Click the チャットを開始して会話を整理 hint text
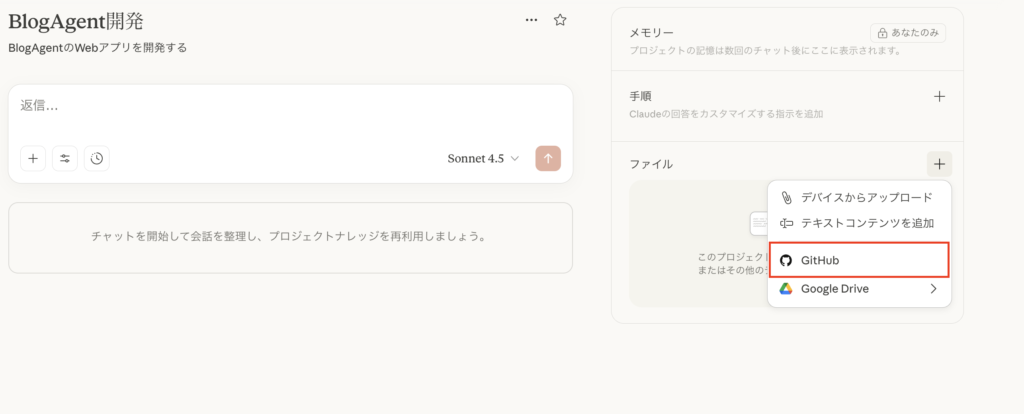 point(290,236)
